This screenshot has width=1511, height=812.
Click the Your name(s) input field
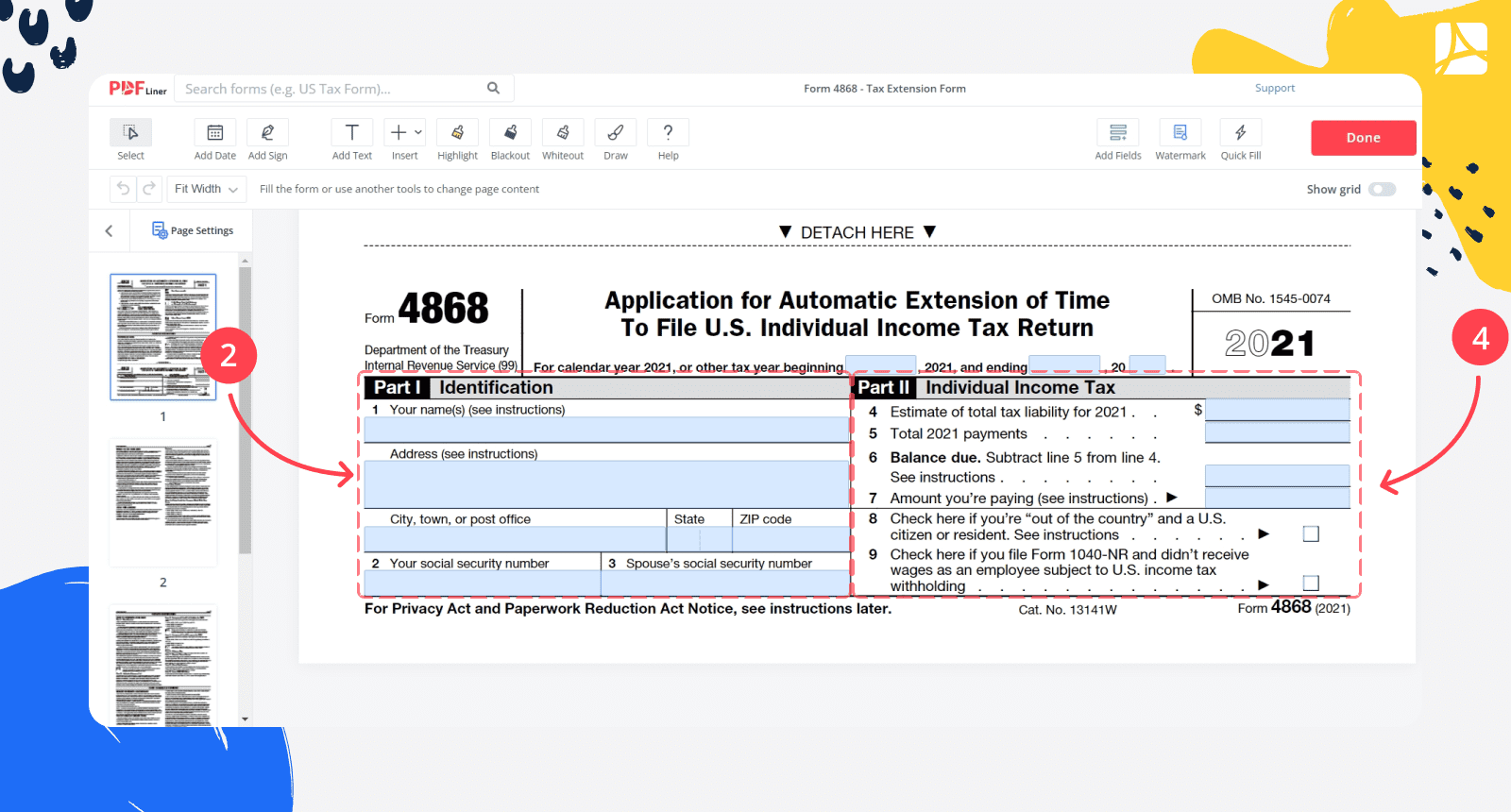coord(606,431)
